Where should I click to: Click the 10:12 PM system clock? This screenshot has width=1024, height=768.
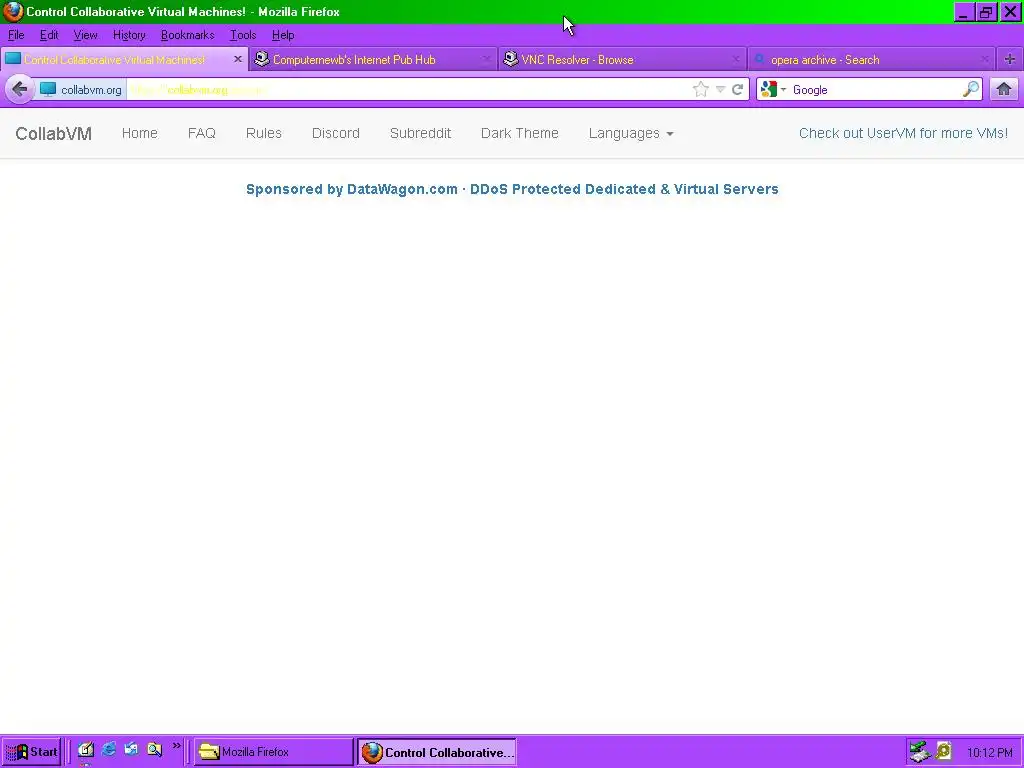tap(989, 752)
